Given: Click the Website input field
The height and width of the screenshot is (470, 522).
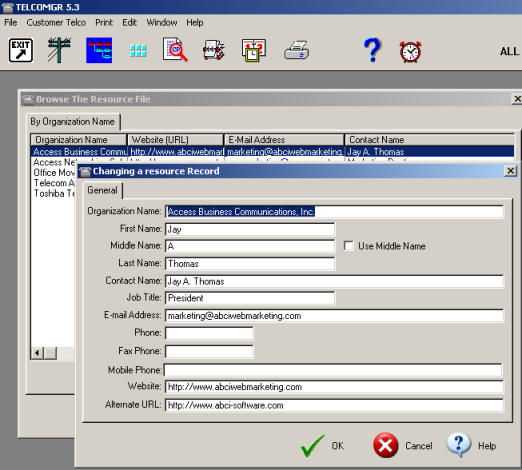Looking at the screenshot, I should pyautogui.click(x=334, y=387).
